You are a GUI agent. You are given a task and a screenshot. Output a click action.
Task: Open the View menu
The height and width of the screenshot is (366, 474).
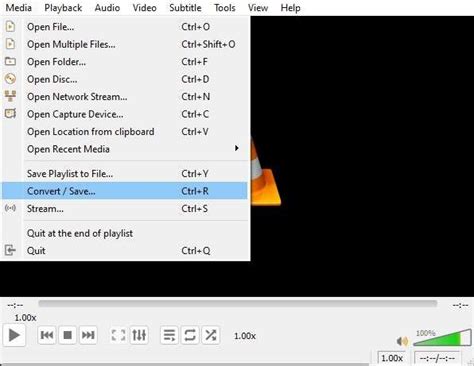(258, 7)
